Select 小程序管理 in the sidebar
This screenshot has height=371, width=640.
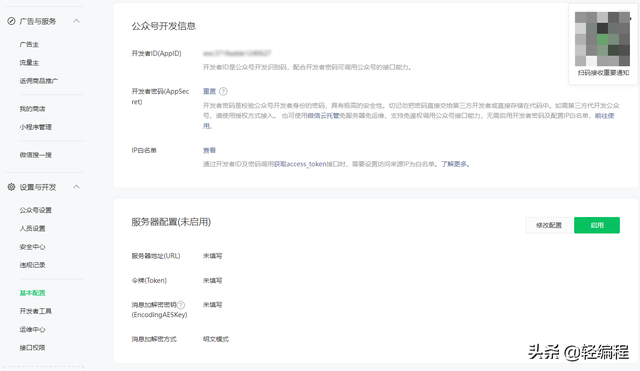(x=36, y=127)
